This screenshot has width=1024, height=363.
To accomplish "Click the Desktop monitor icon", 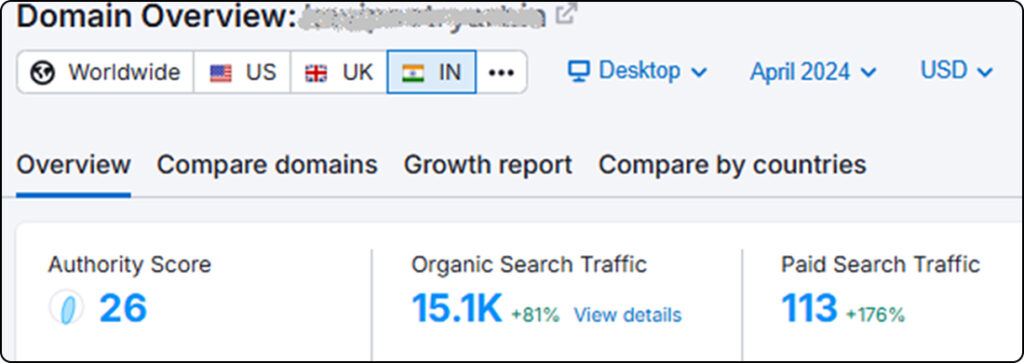I will [579, 71].
